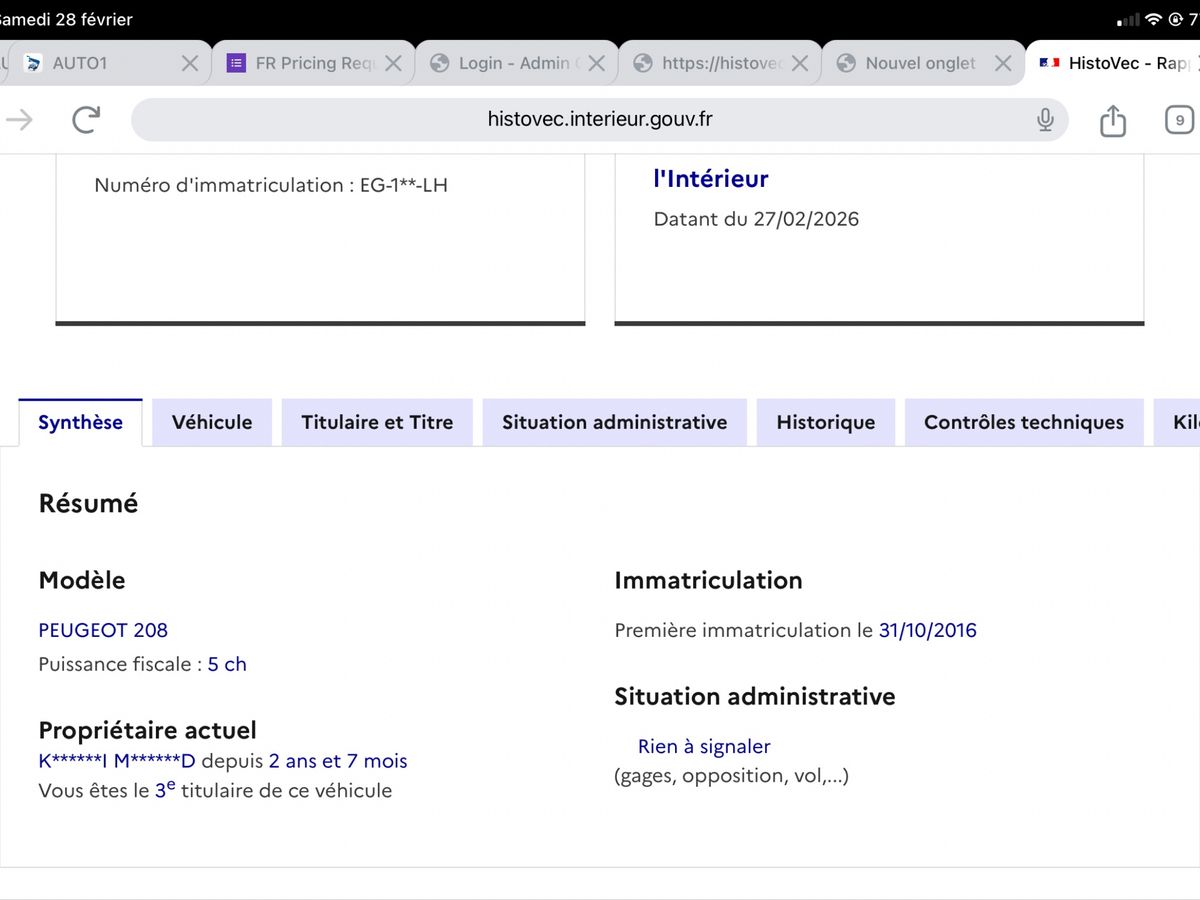Click the Modèle heading
This screenshot has width=1200, height=900.
(x=82, y=580)
